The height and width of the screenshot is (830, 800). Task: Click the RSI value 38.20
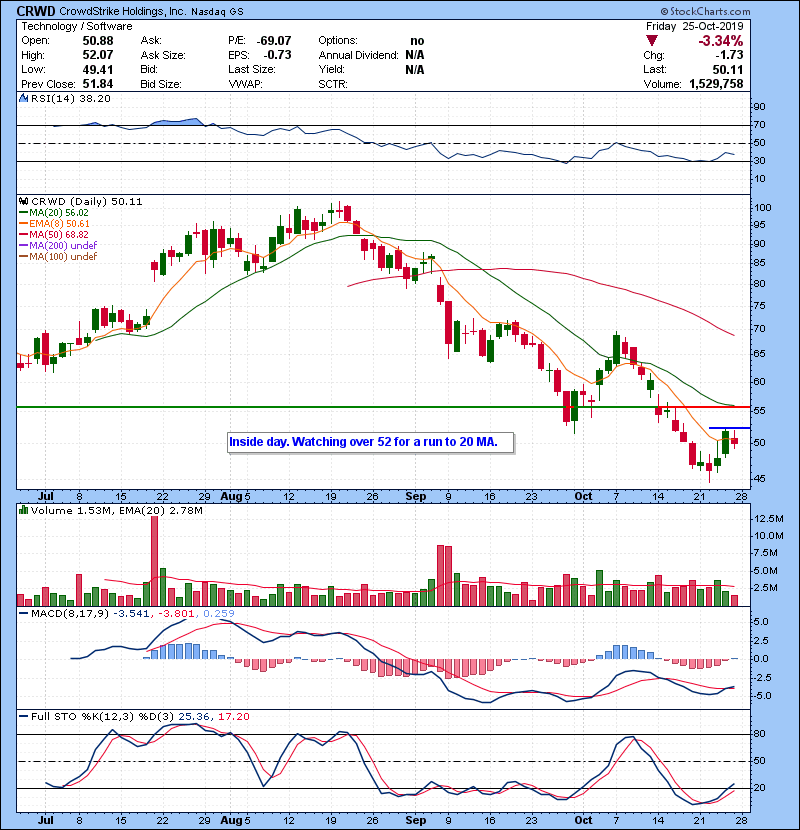95,98
